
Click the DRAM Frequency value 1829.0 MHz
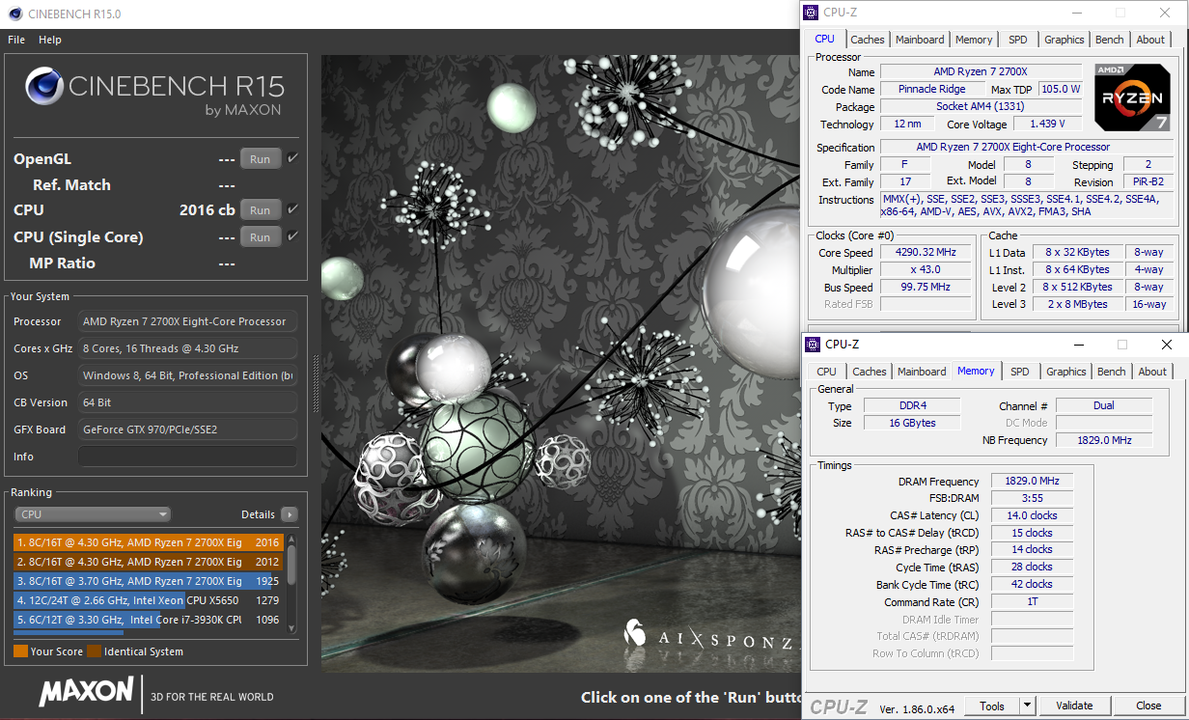tap(1032, 481)
